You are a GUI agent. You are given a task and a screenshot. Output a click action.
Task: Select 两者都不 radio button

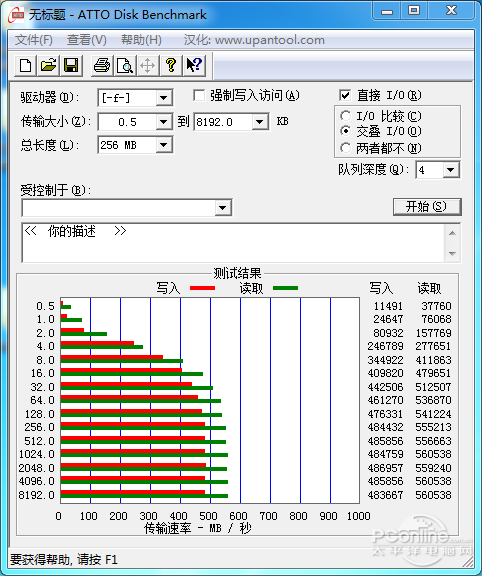(x=345, y=148)
